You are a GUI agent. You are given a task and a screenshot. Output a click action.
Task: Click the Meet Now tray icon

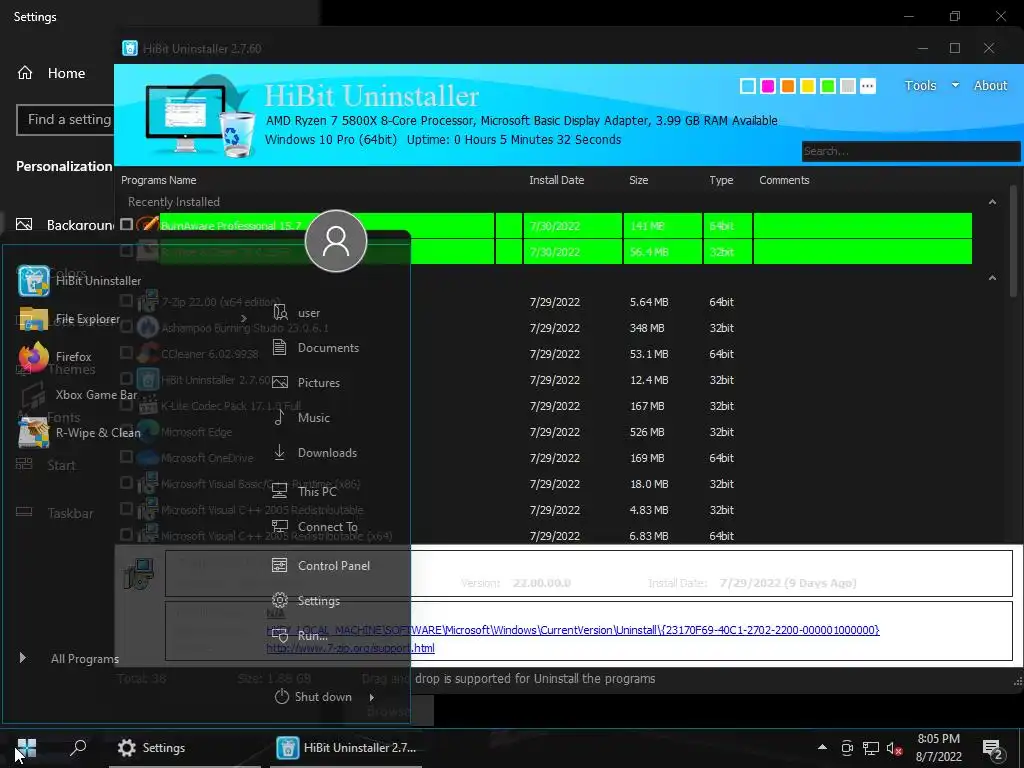click(847, 748)
